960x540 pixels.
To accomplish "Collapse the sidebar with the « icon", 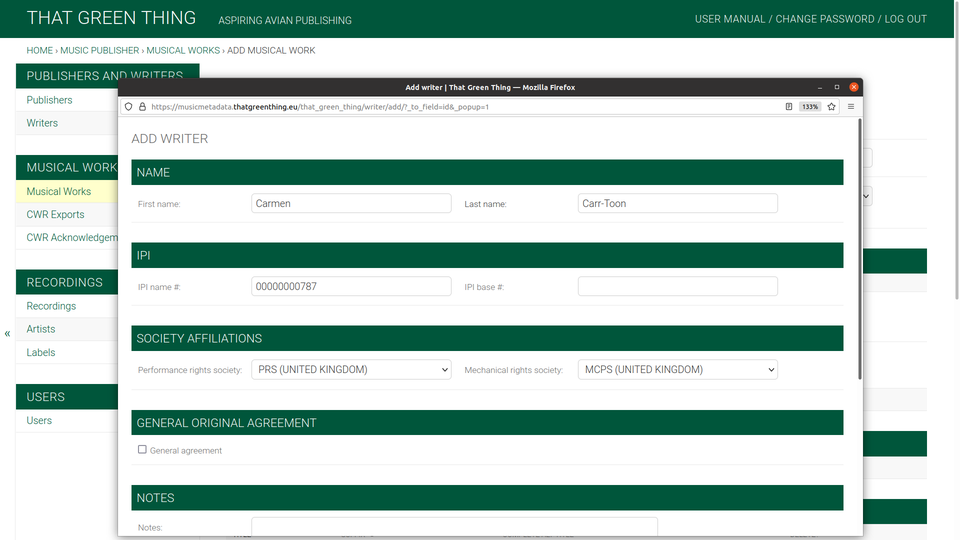I will (7, 333).
